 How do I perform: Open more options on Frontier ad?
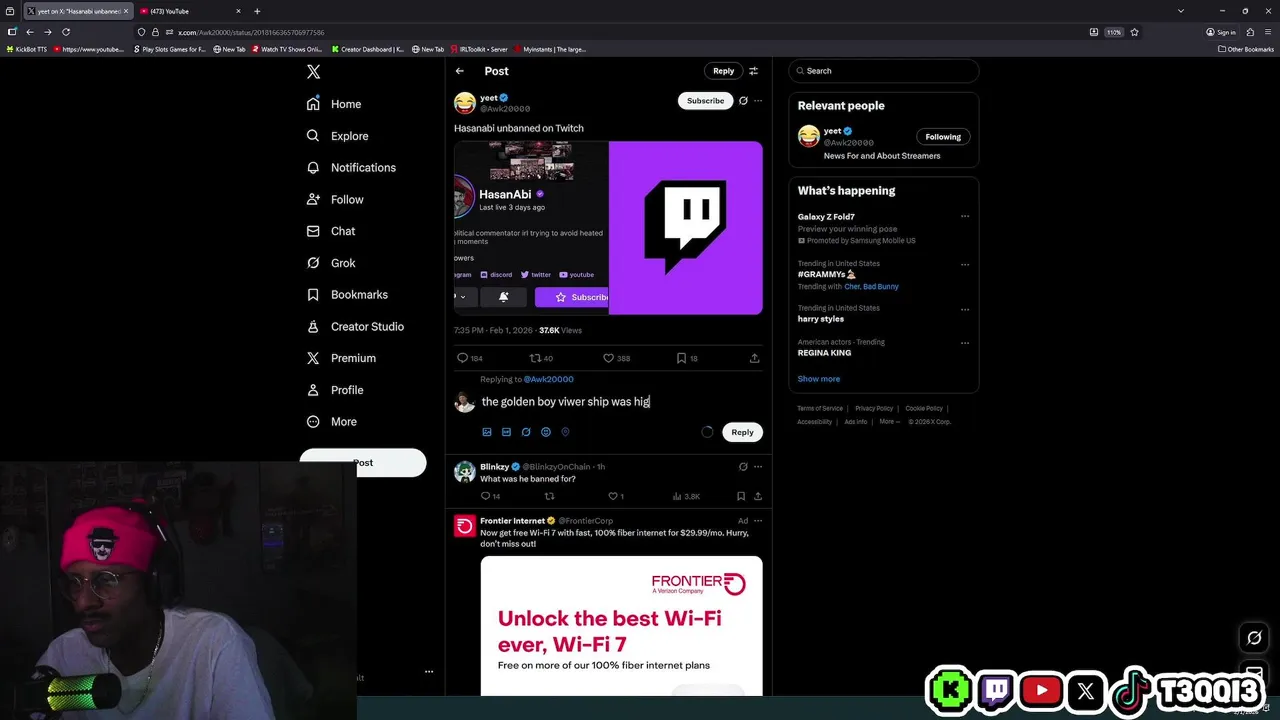[758, 521]
